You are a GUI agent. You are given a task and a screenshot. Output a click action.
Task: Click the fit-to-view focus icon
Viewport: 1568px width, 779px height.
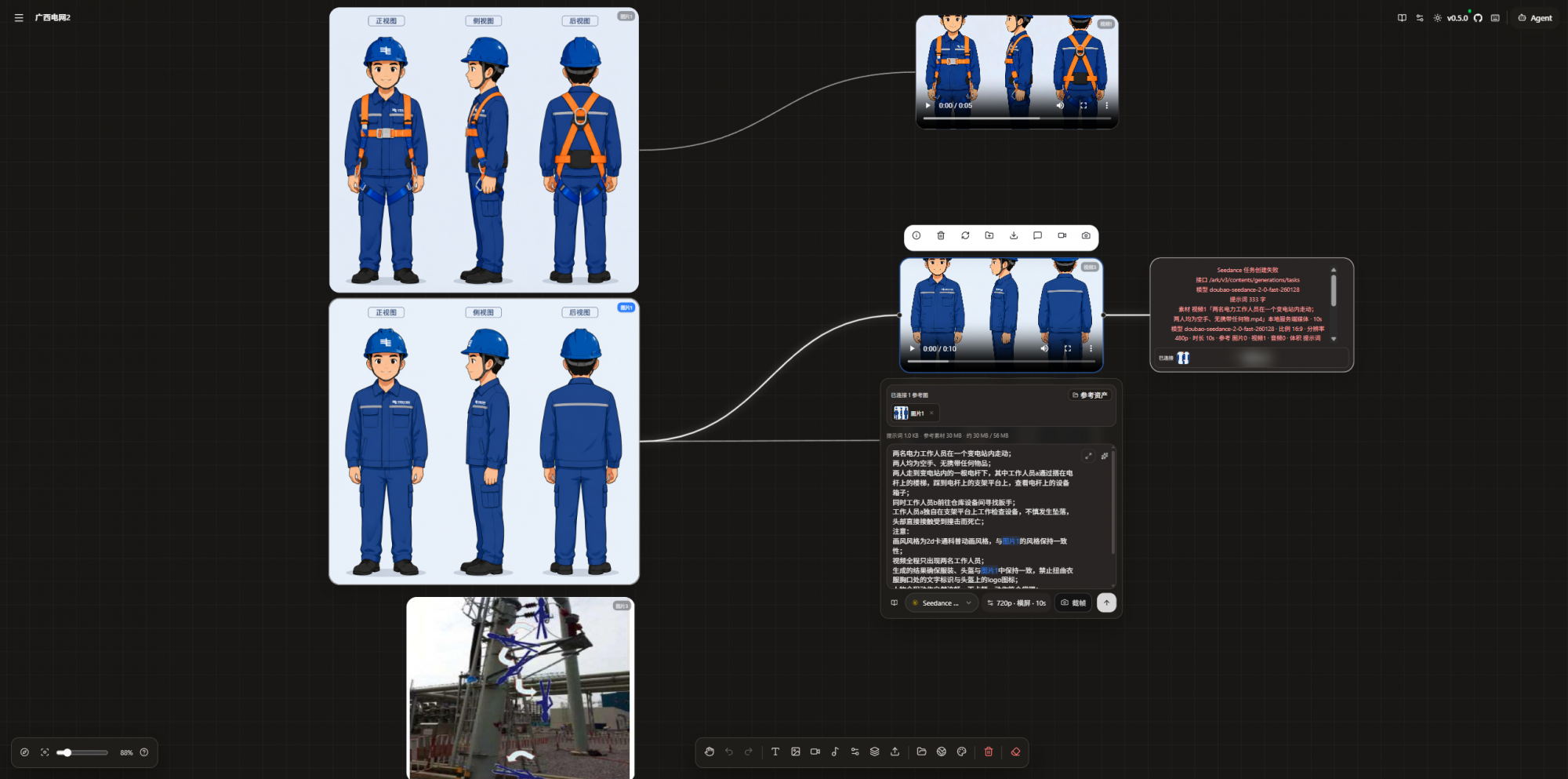point(45,752)
